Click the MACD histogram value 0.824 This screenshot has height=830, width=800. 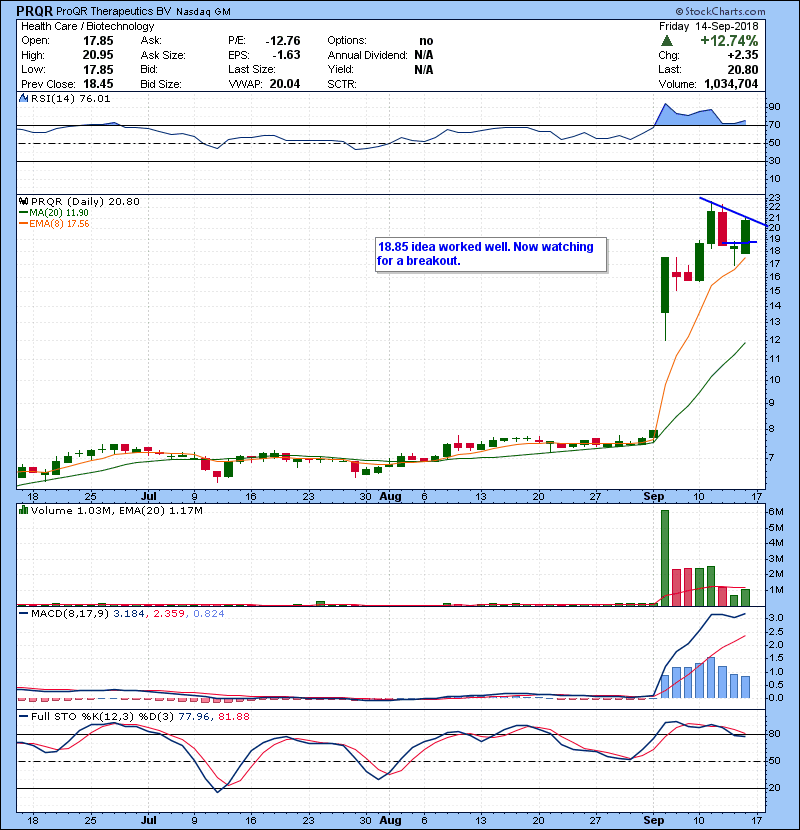click(209, 614)
